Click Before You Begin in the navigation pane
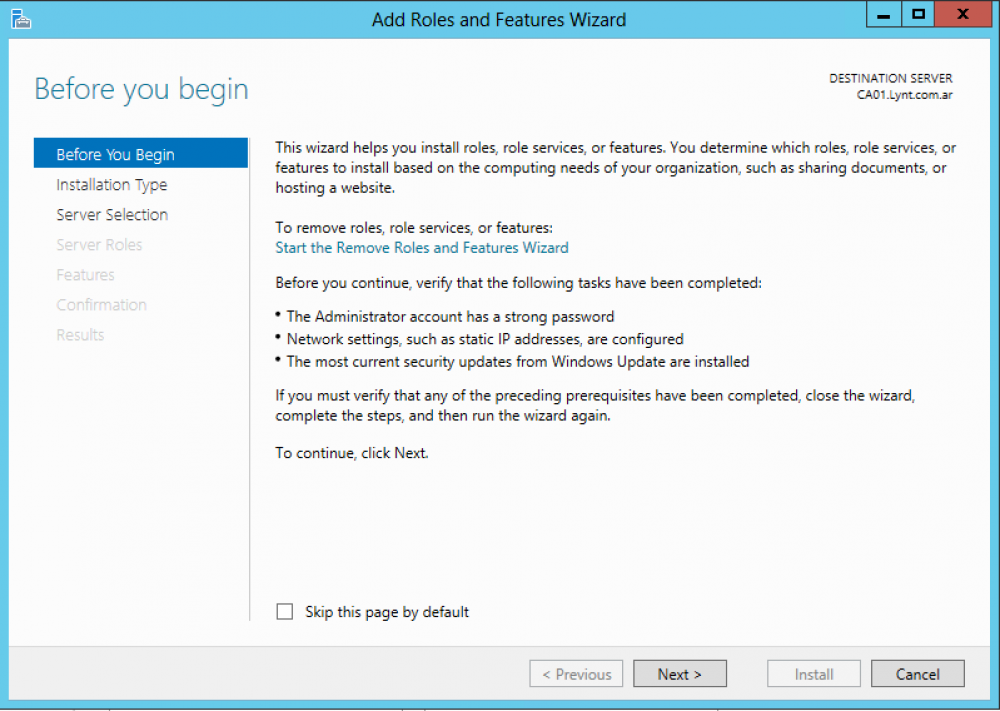Screen dimensions: 1000x711 115,153
